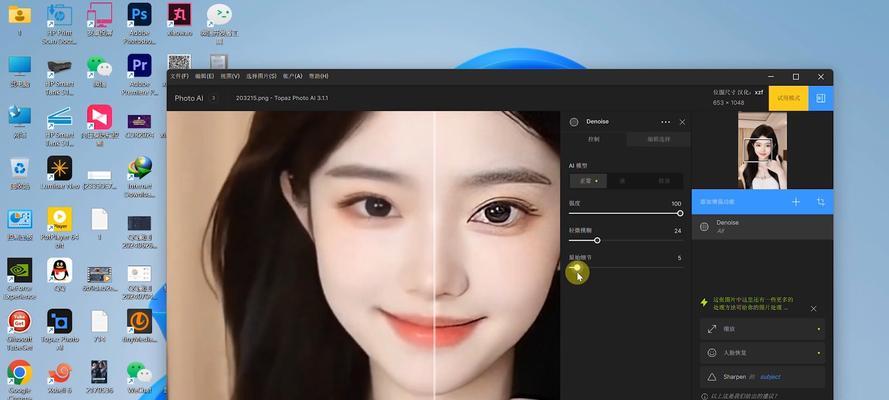Open the 视图(V) menu

(230, 76)
